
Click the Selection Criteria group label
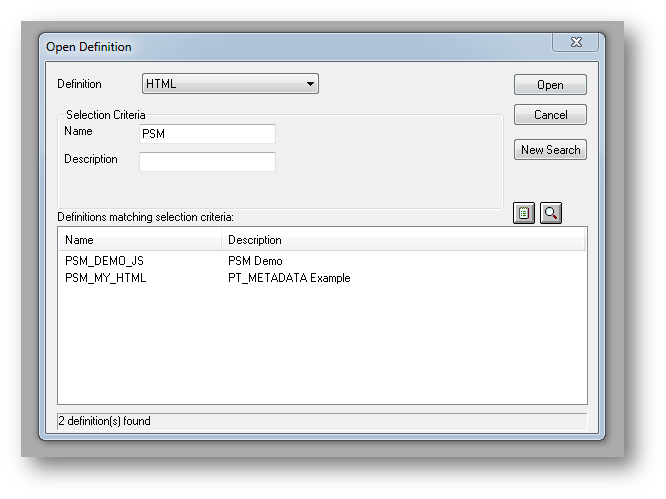[105, 115]
